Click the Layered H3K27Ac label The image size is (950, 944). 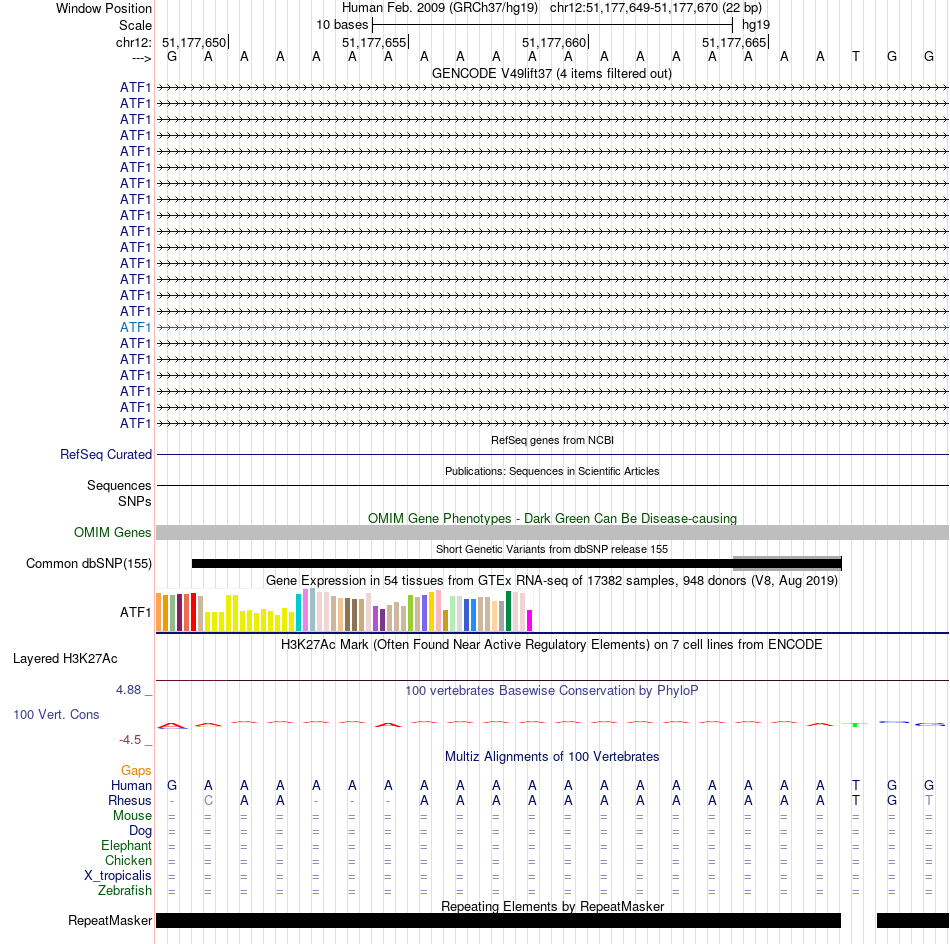pos(65,659)
